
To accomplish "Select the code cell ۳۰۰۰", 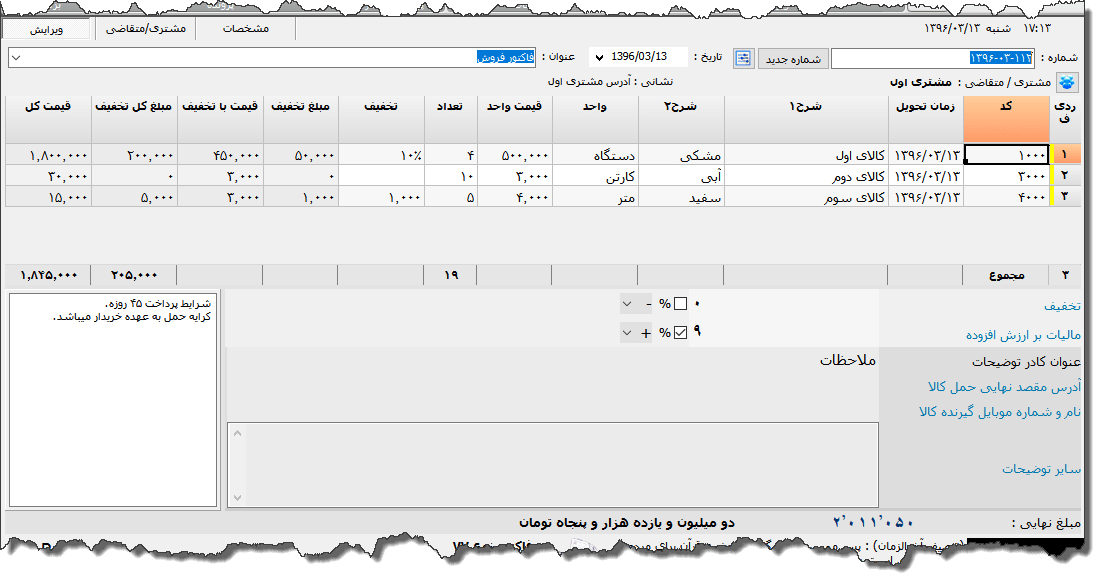I will [x=1006, y=176].
